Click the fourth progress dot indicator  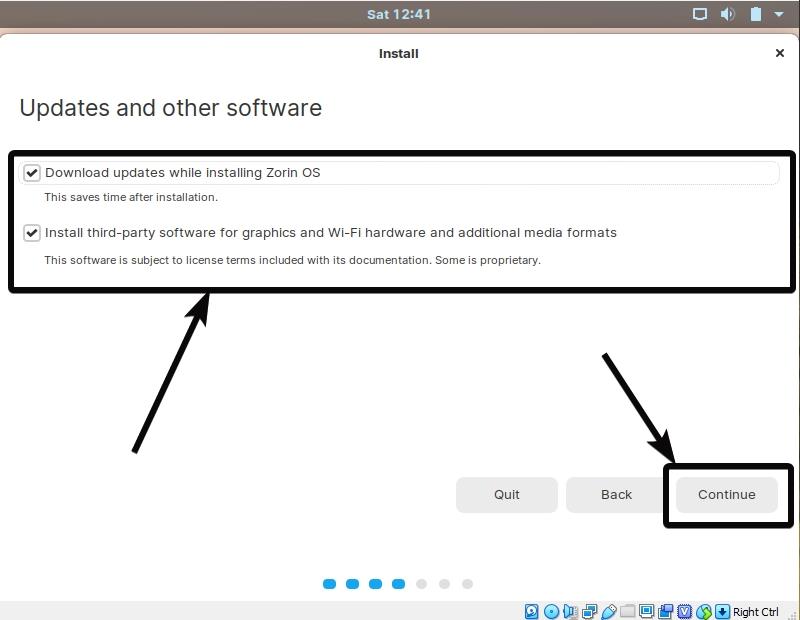point(398,583)
